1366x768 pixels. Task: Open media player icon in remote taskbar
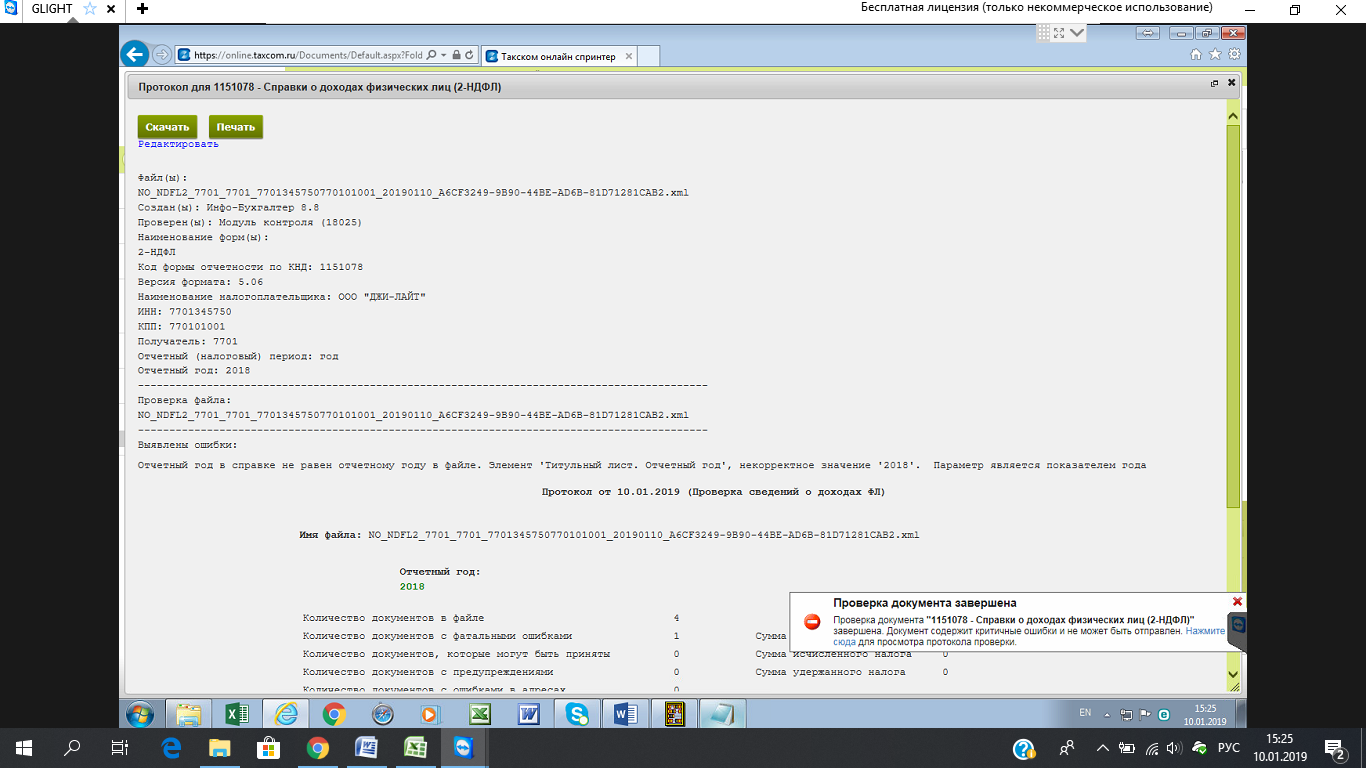pyautogui.click(x=430, y=714)
